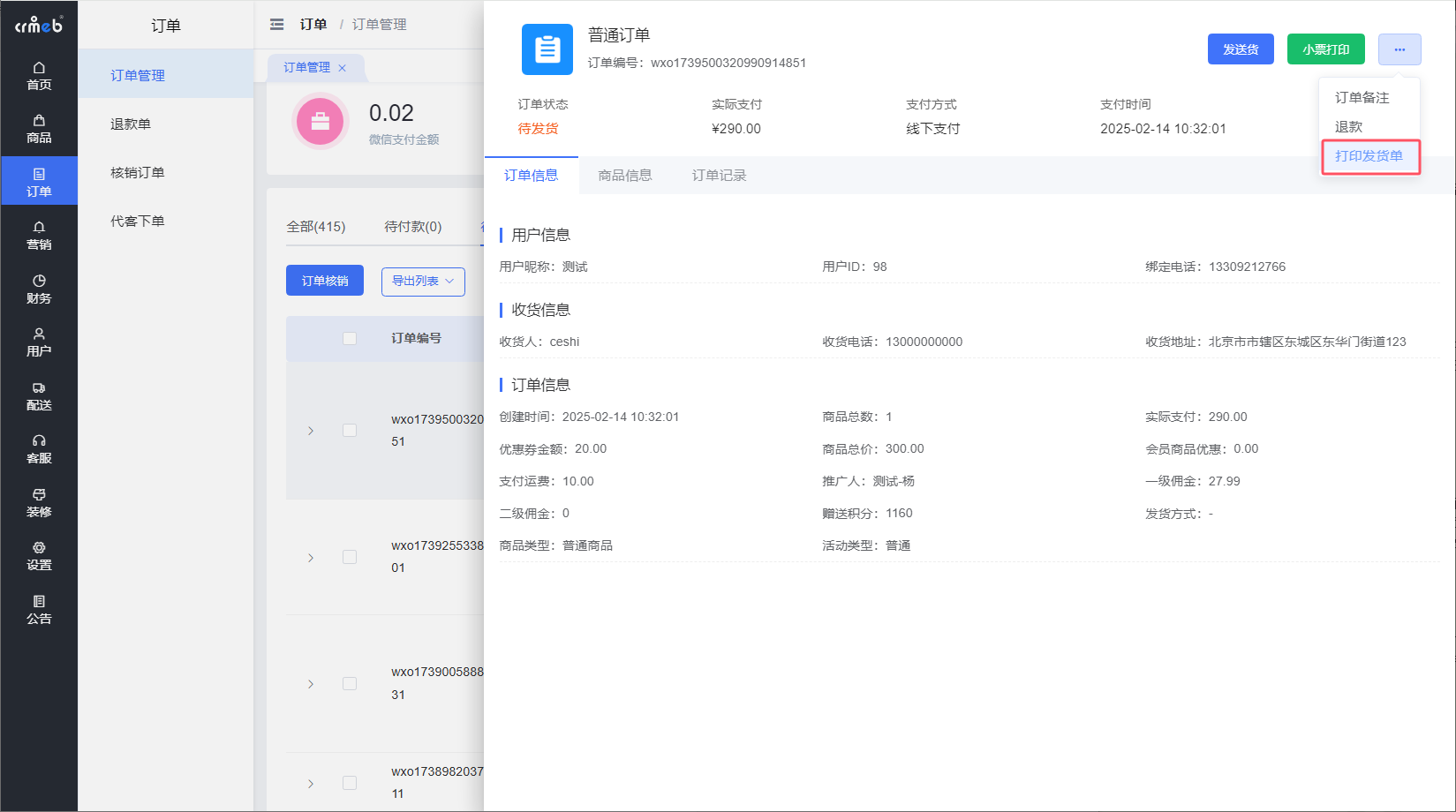1456x812 pixels.
Task: Check the box for order wxo1738982037...11
Action: pyautogui.click(x=350, y=783)
